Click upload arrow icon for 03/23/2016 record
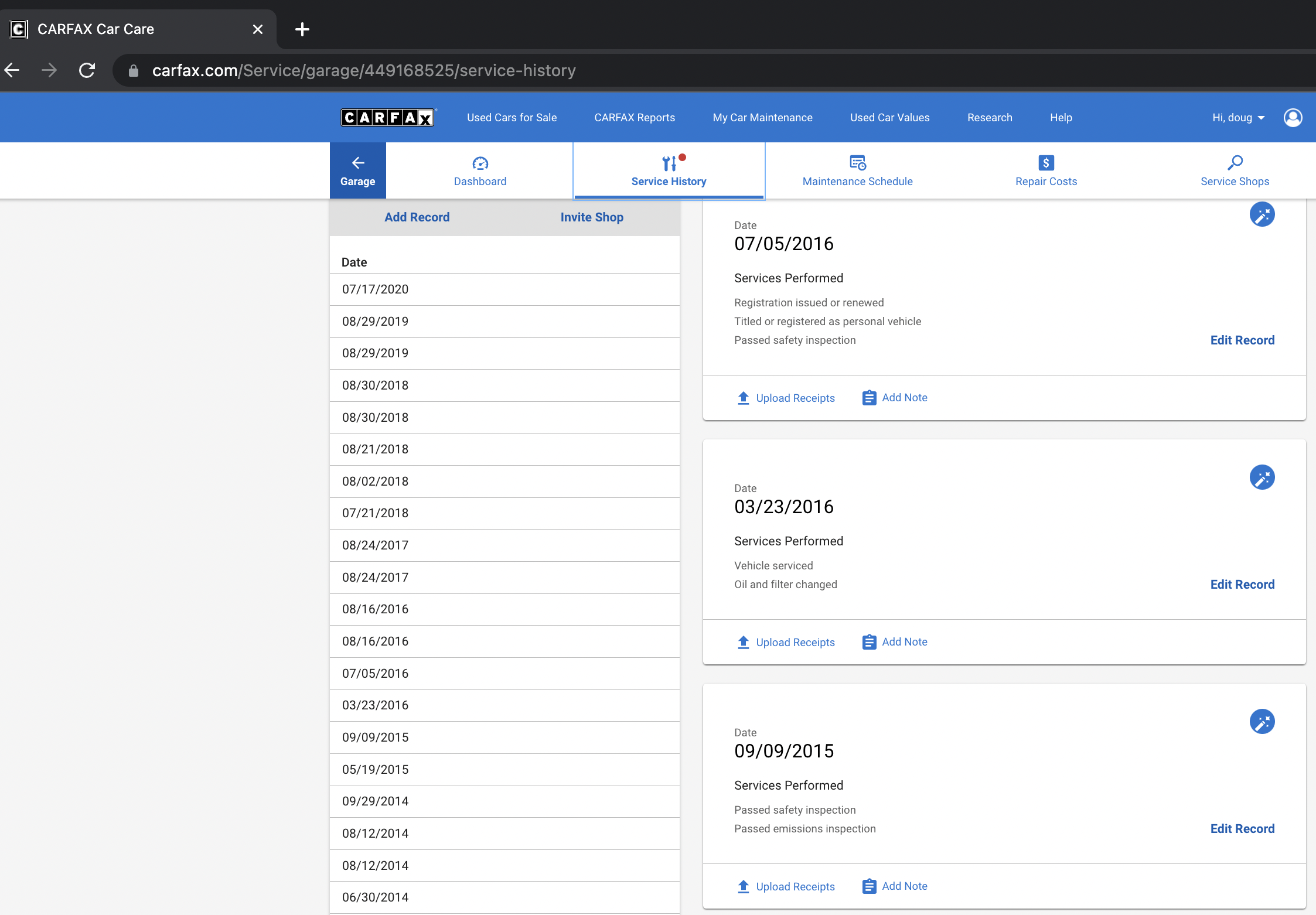Image resolution: width=1316 pixels, height=915 pixels. click(x=744, y=642)
